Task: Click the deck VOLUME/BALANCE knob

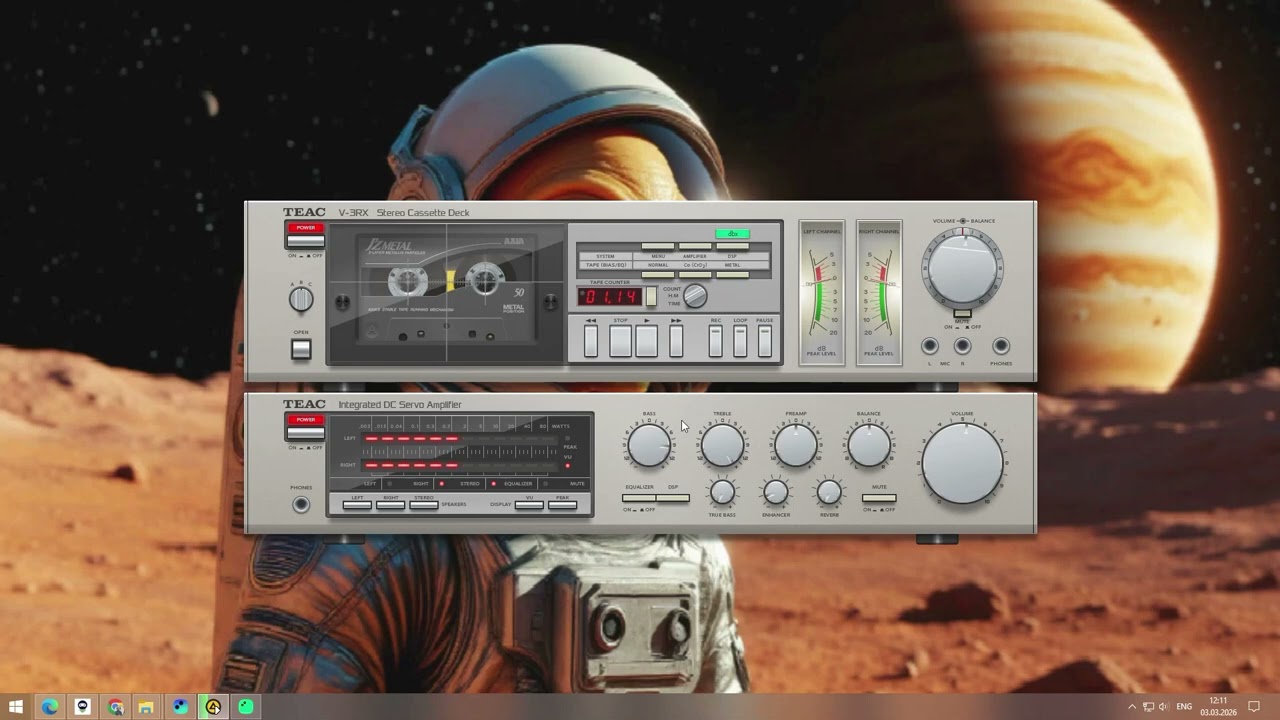Action: (x=963, y=266)
